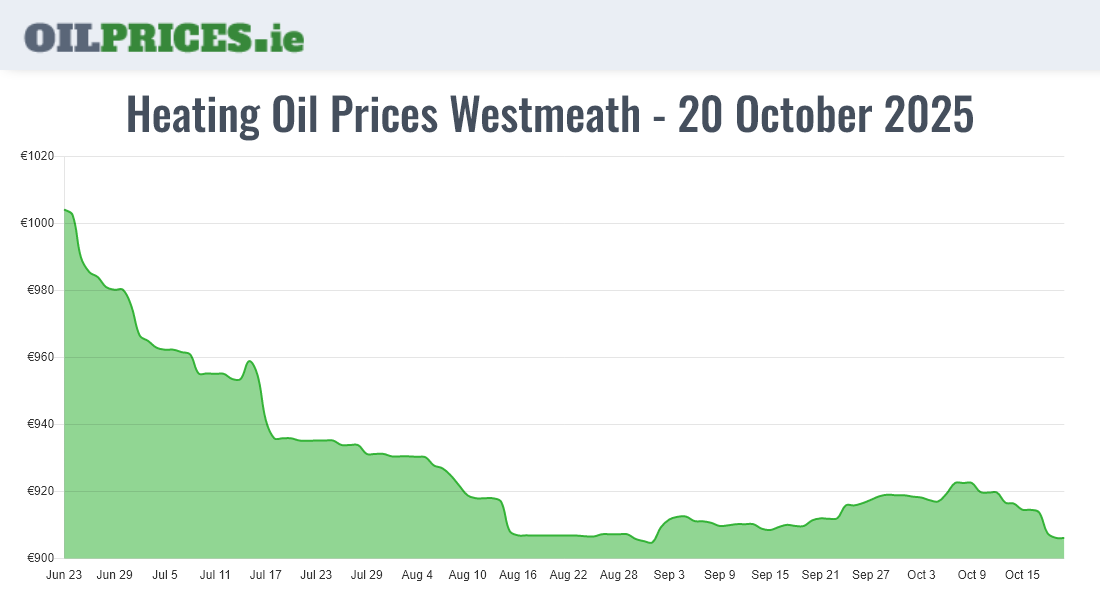Select the €960 price axis label

40,357
